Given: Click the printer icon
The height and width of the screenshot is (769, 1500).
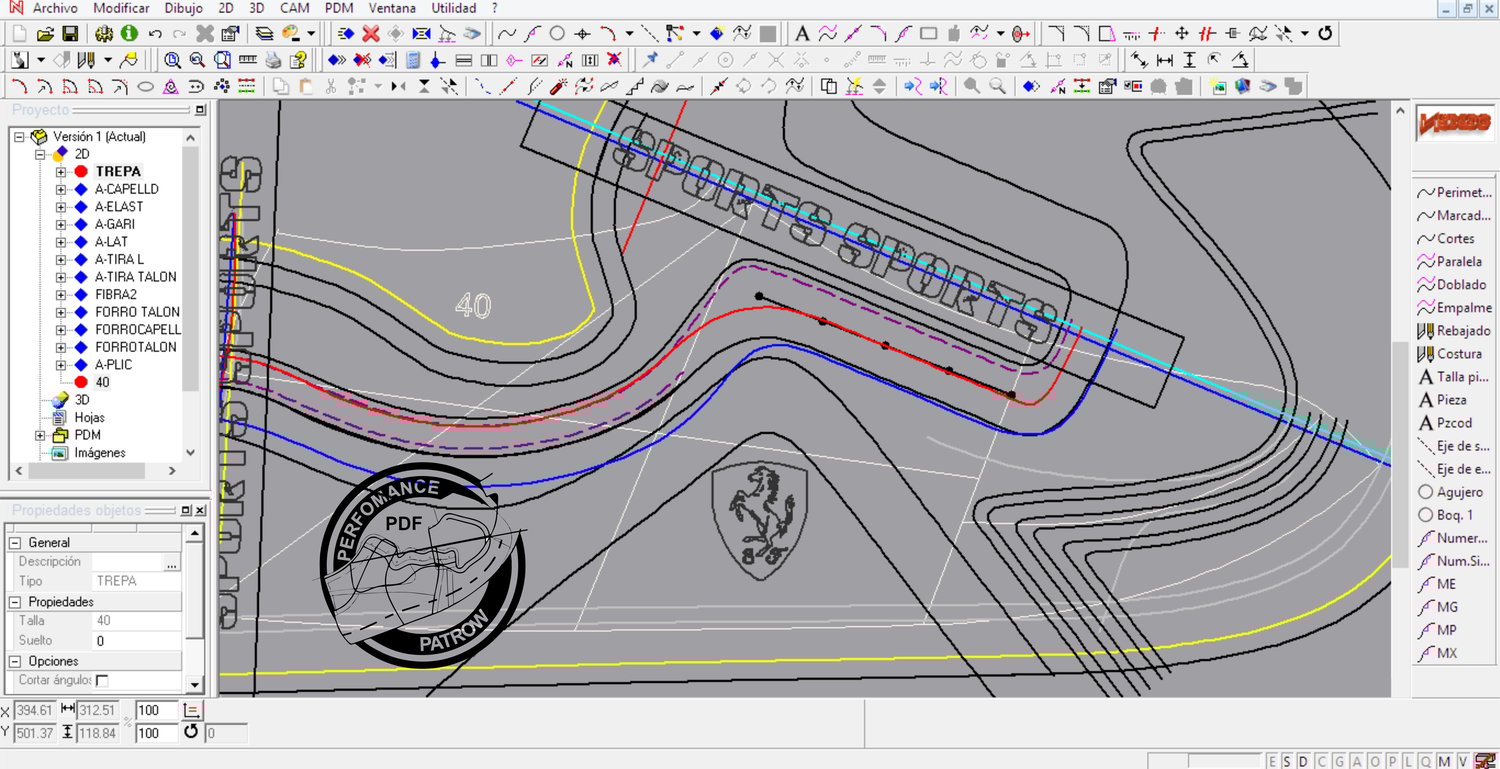Looking at the screenshot, I should [273, 60].
